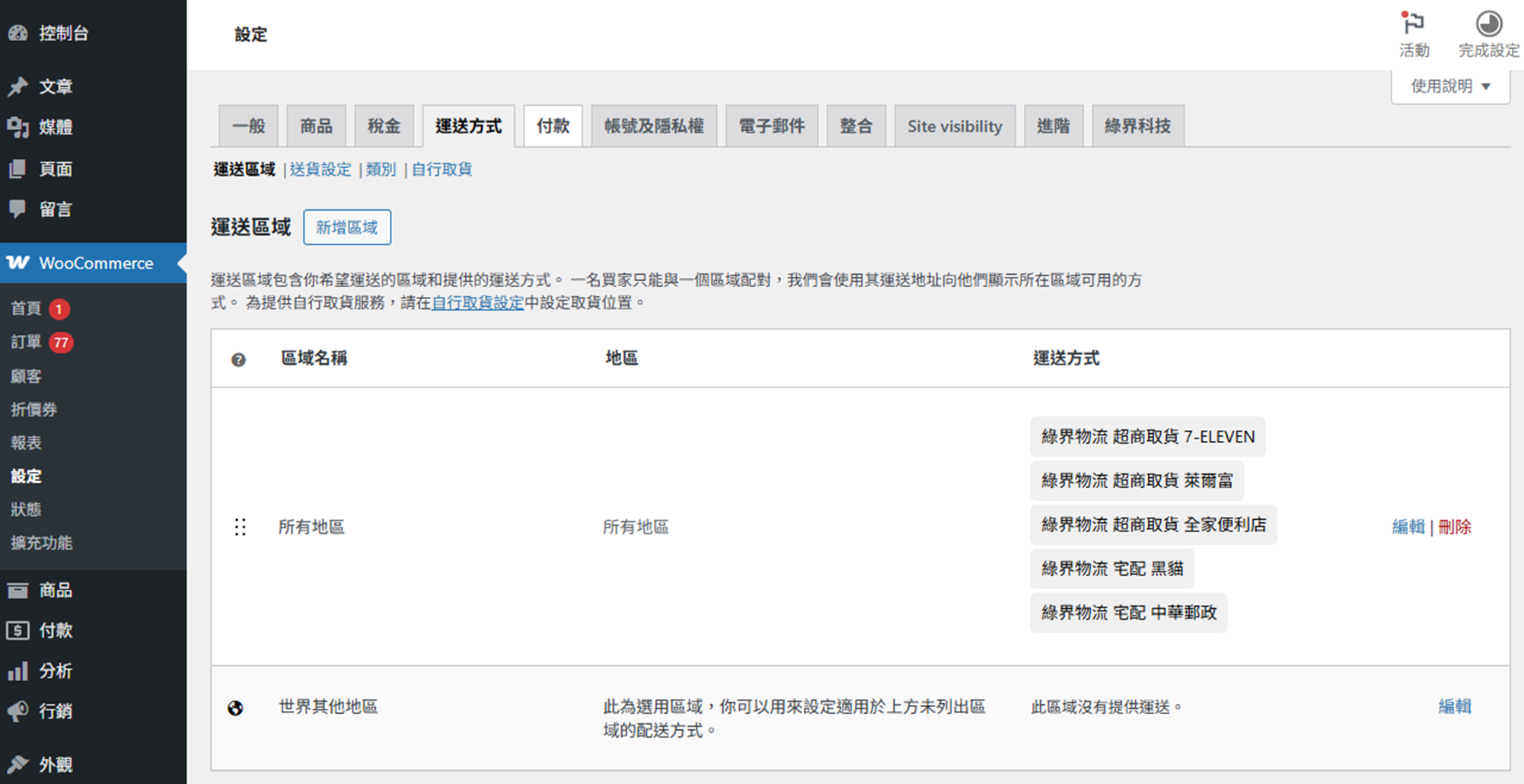Open 訂單 orders in WooCommerce menu
Image resolution: width=1524 pixels, height=784 pixels.
tap(27, 343)
